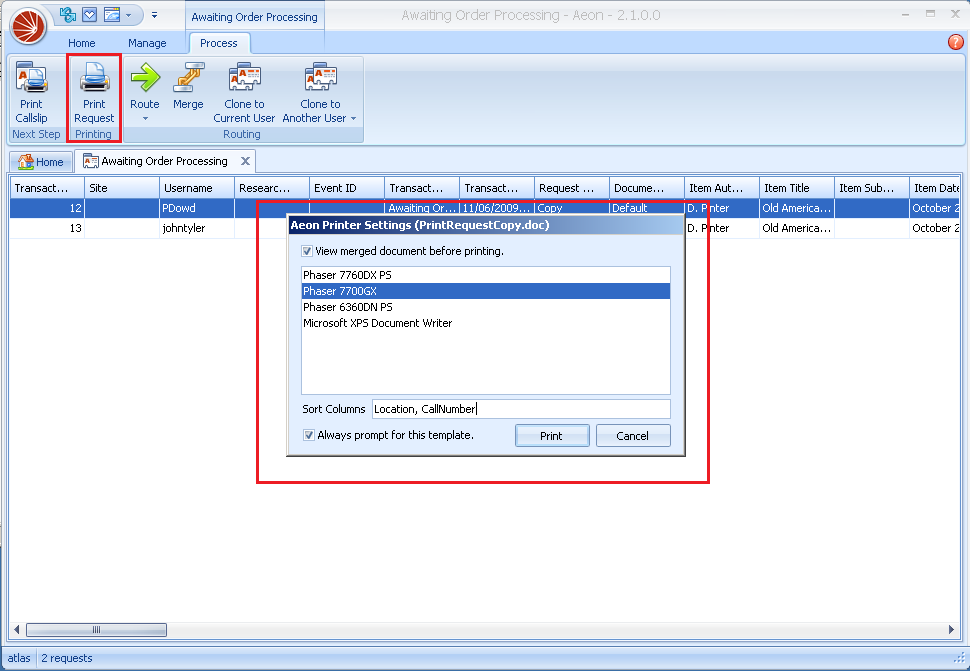Switch to the Manage ribbon tab
970x671 pixels.
pos(148,43)
